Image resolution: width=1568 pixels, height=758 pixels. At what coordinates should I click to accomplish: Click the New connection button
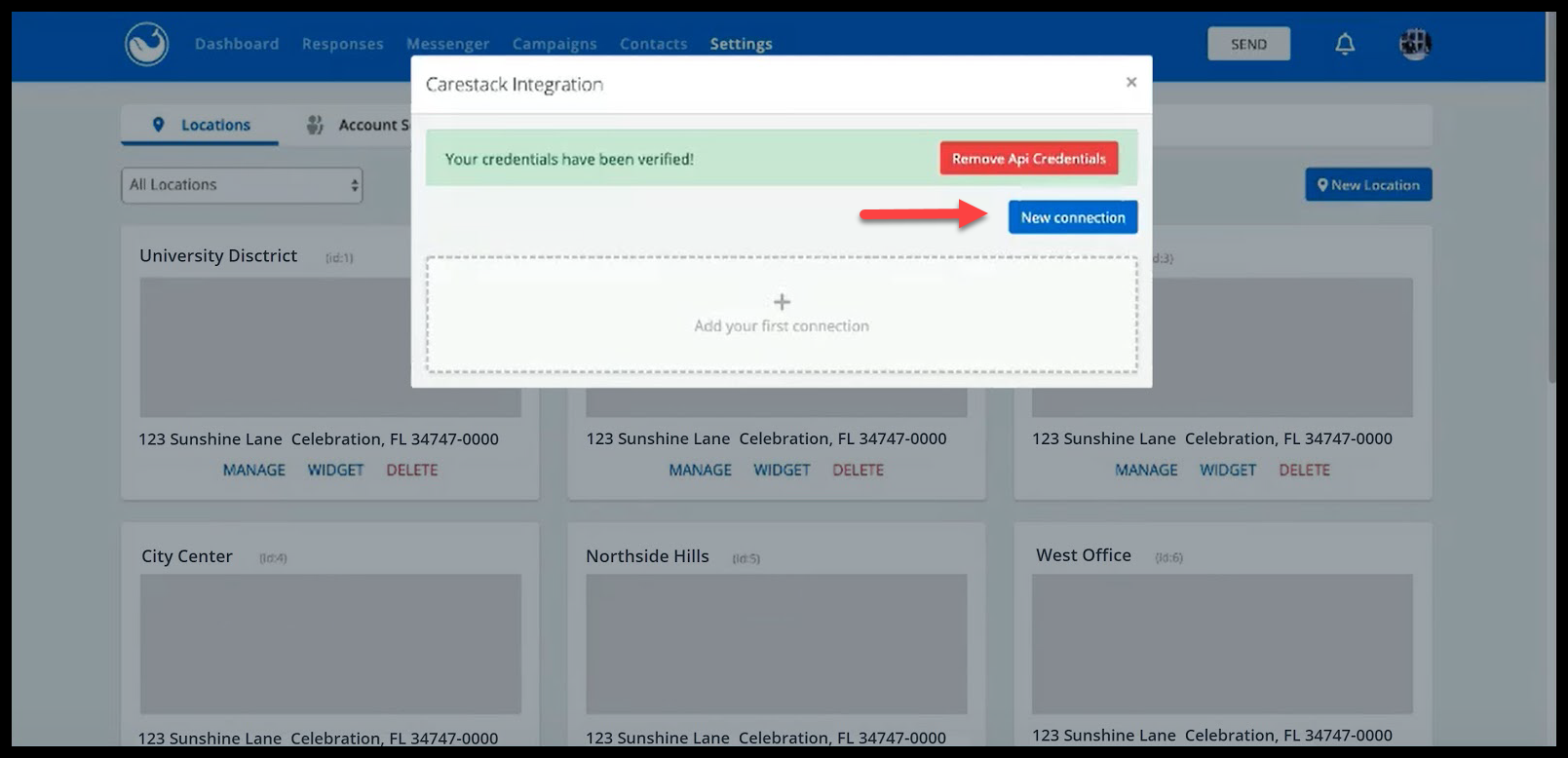(x=1073, y=217)
